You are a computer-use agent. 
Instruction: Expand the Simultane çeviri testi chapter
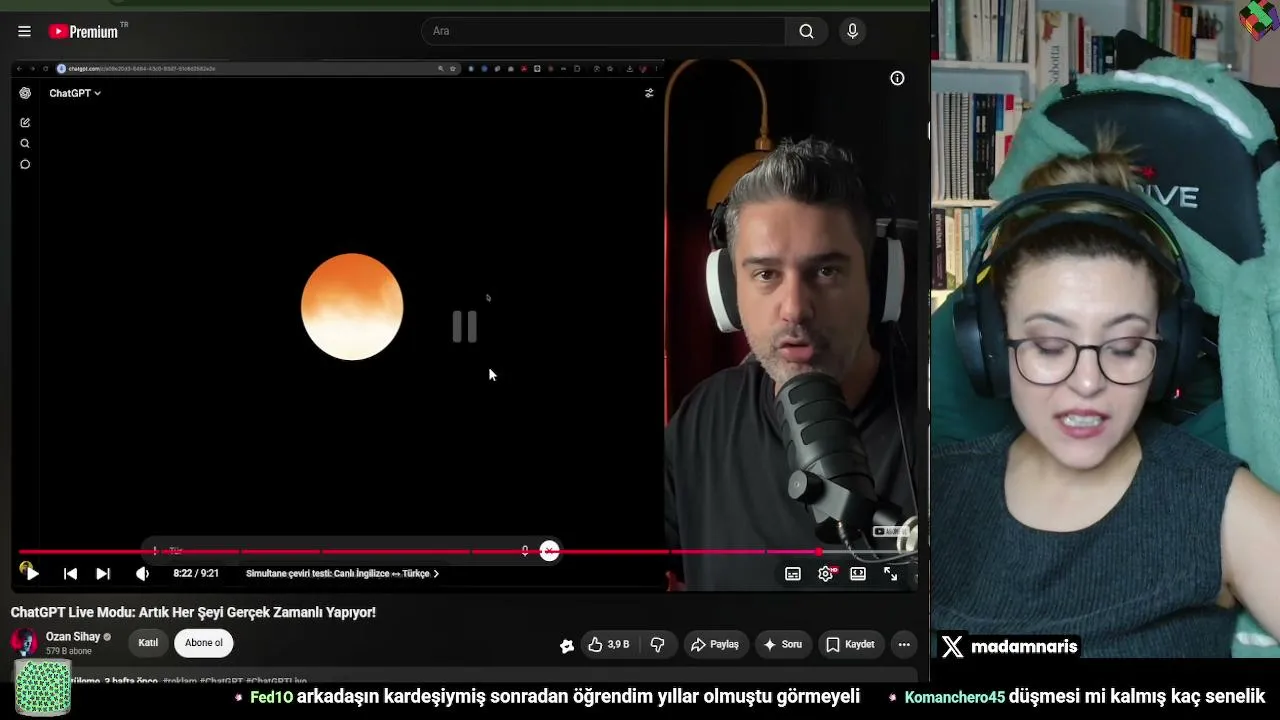pyautogui.click(x=342, y=574)
